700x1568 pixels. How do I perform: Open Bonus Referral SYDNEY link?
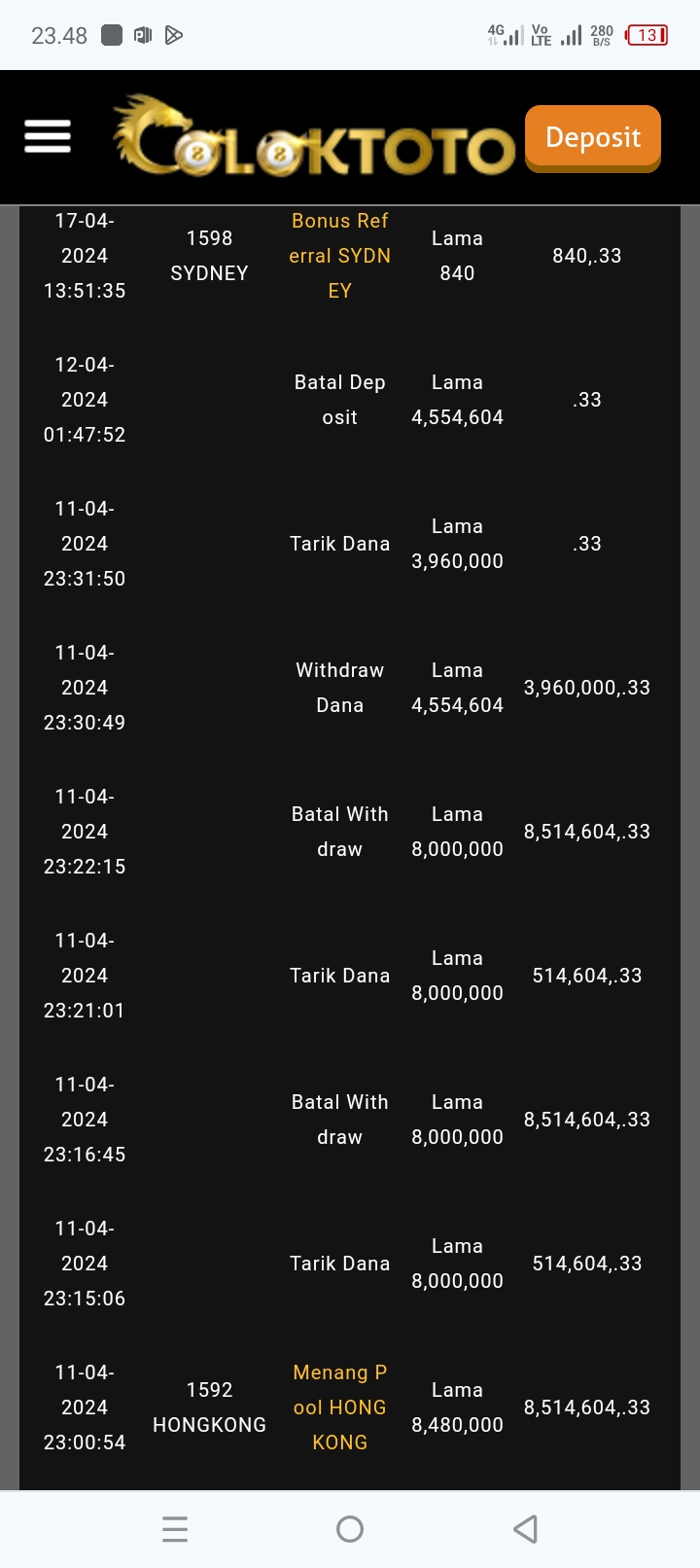point(339,256)
